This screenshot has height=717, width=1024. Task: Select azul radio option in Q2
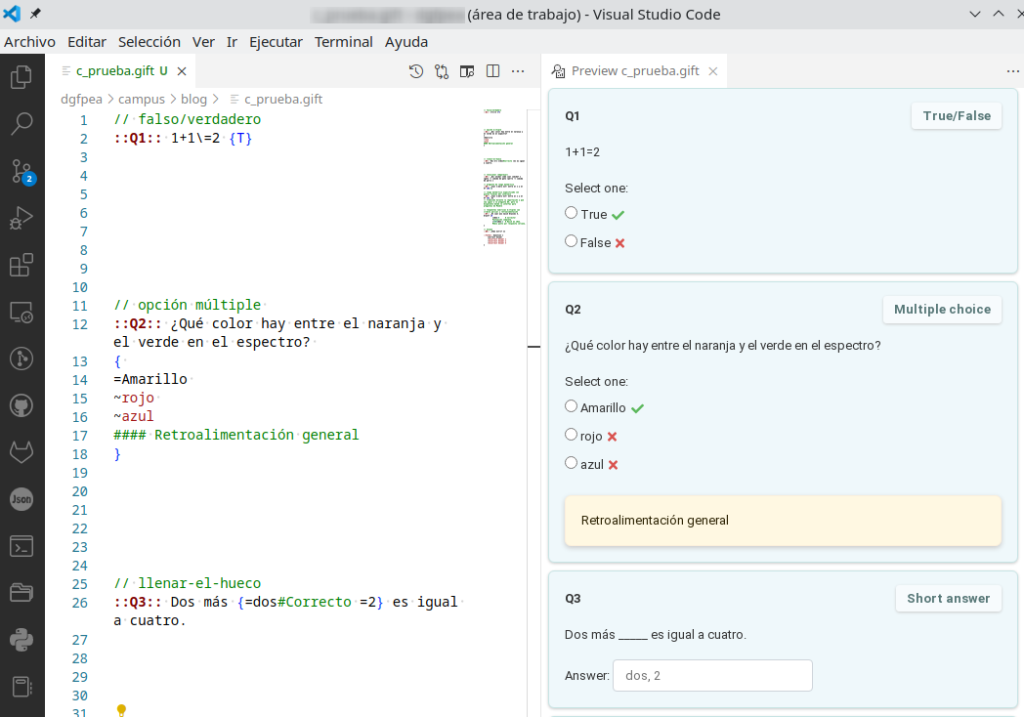pos(571,462)
